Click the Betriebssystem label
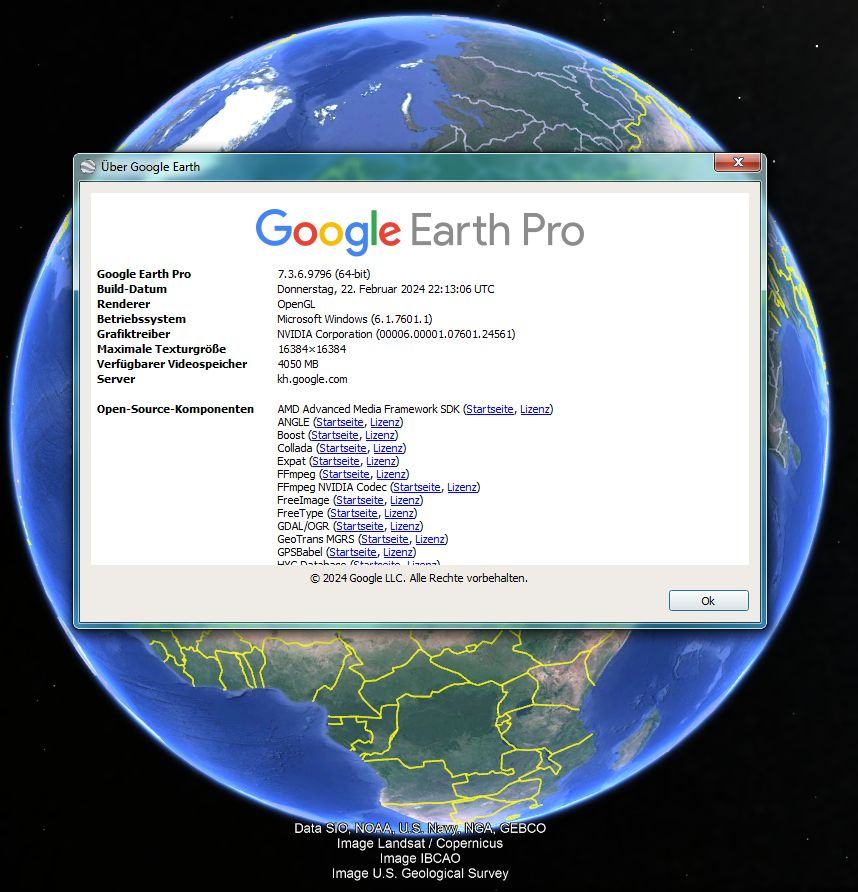 [x=141, y=319]
